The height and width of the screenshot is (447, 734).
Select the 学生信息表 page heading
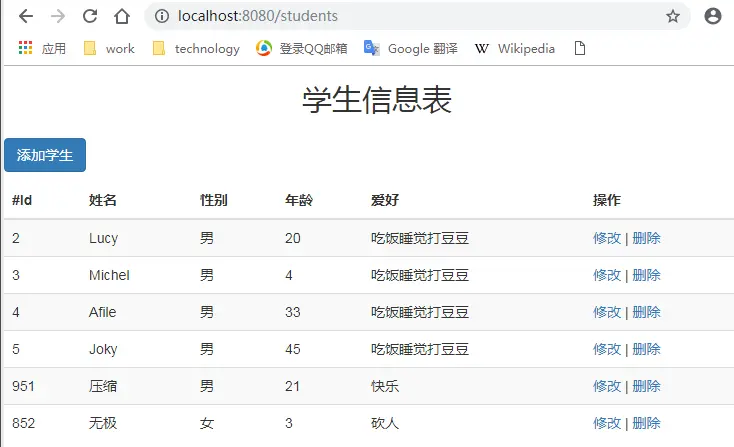tap(377, 100)
